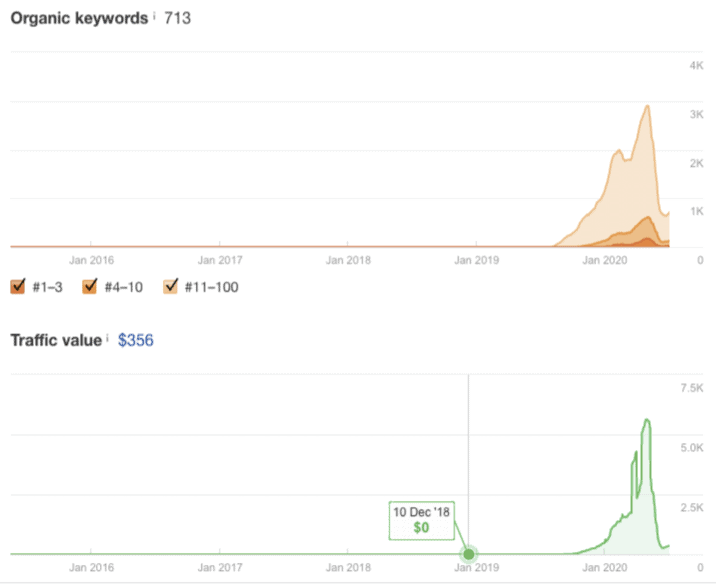Click the Jan 2018 label on keywords chart

348,260
